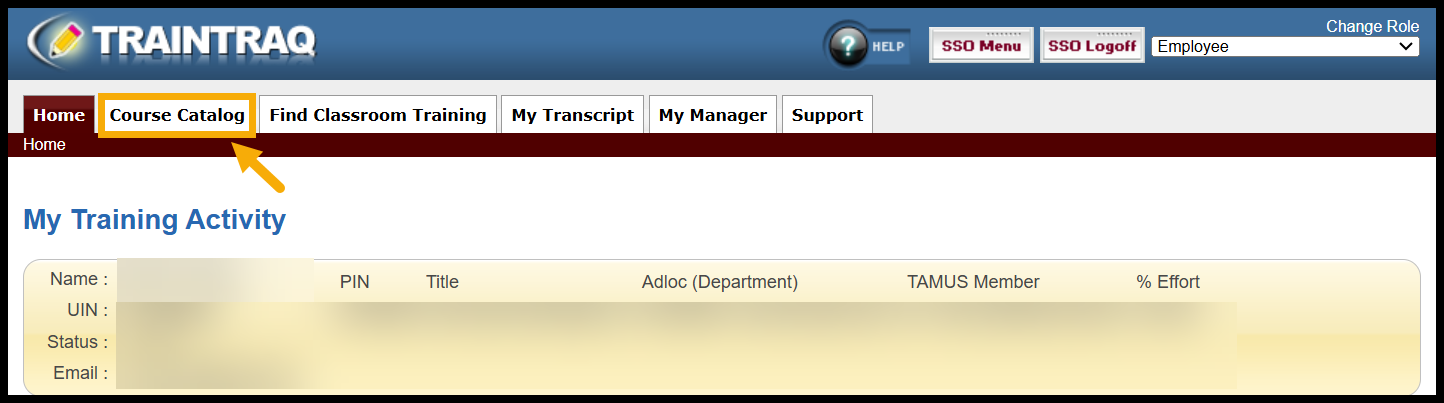The height and width of the screenshot is (403, 1444).
Task: Click the Title column header
Action: pyautogui.click(x=442, y=282)
